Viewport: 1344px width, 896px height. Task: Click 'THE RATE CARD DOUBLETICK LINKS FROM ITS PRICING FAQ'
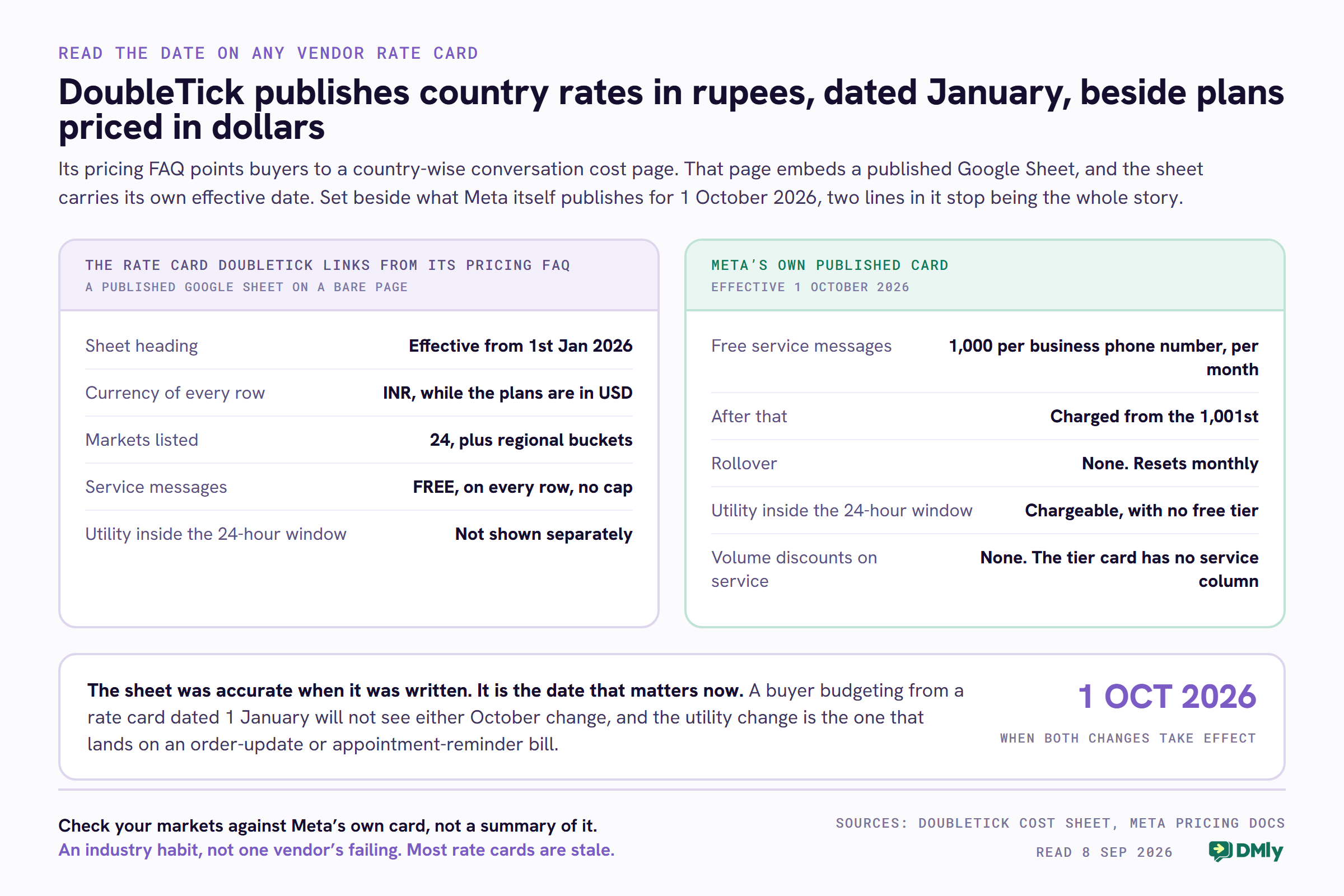(328, 265)
